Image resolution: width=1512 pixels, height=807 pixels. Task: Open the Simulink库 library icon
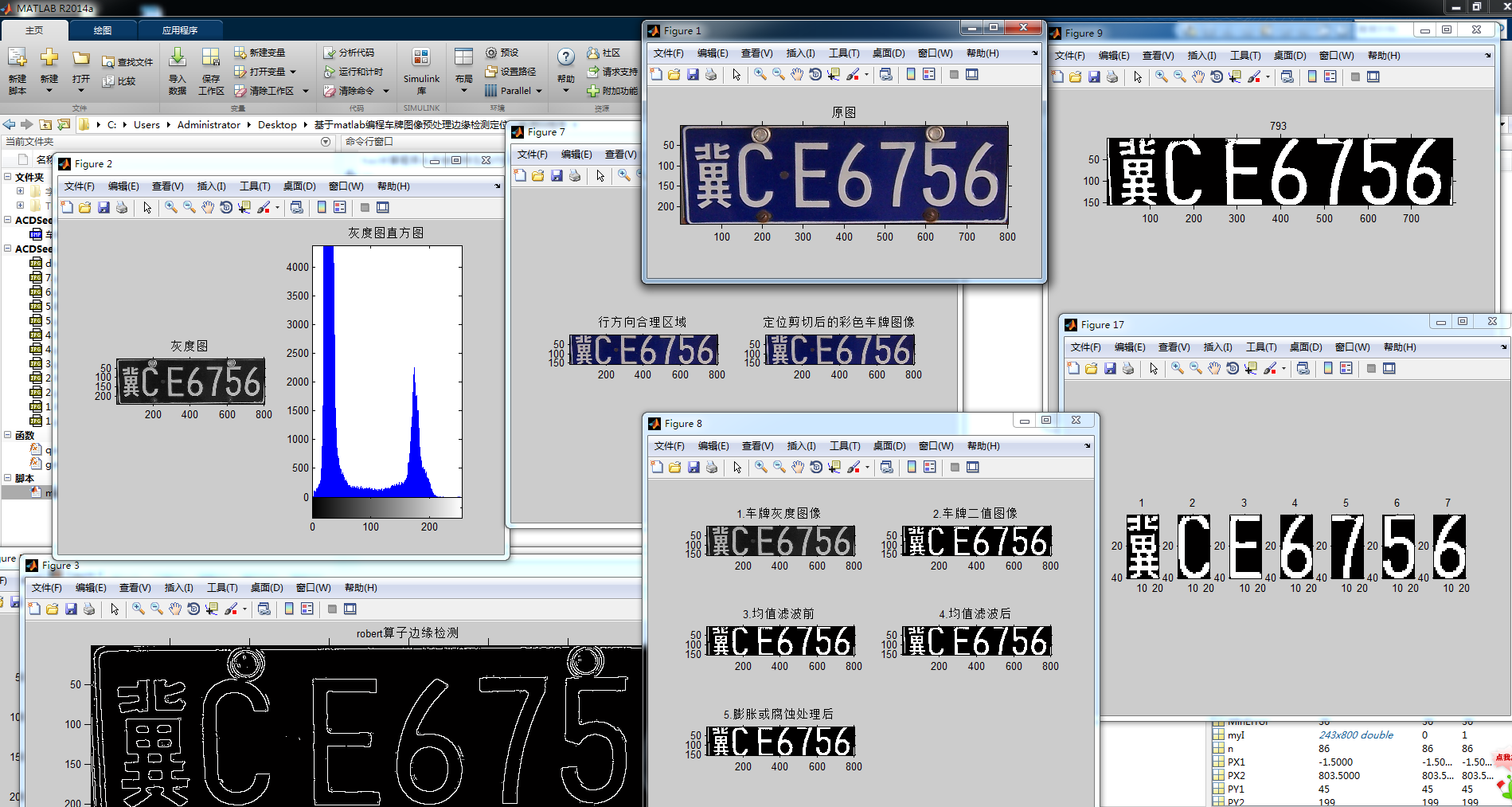point(421,57)
